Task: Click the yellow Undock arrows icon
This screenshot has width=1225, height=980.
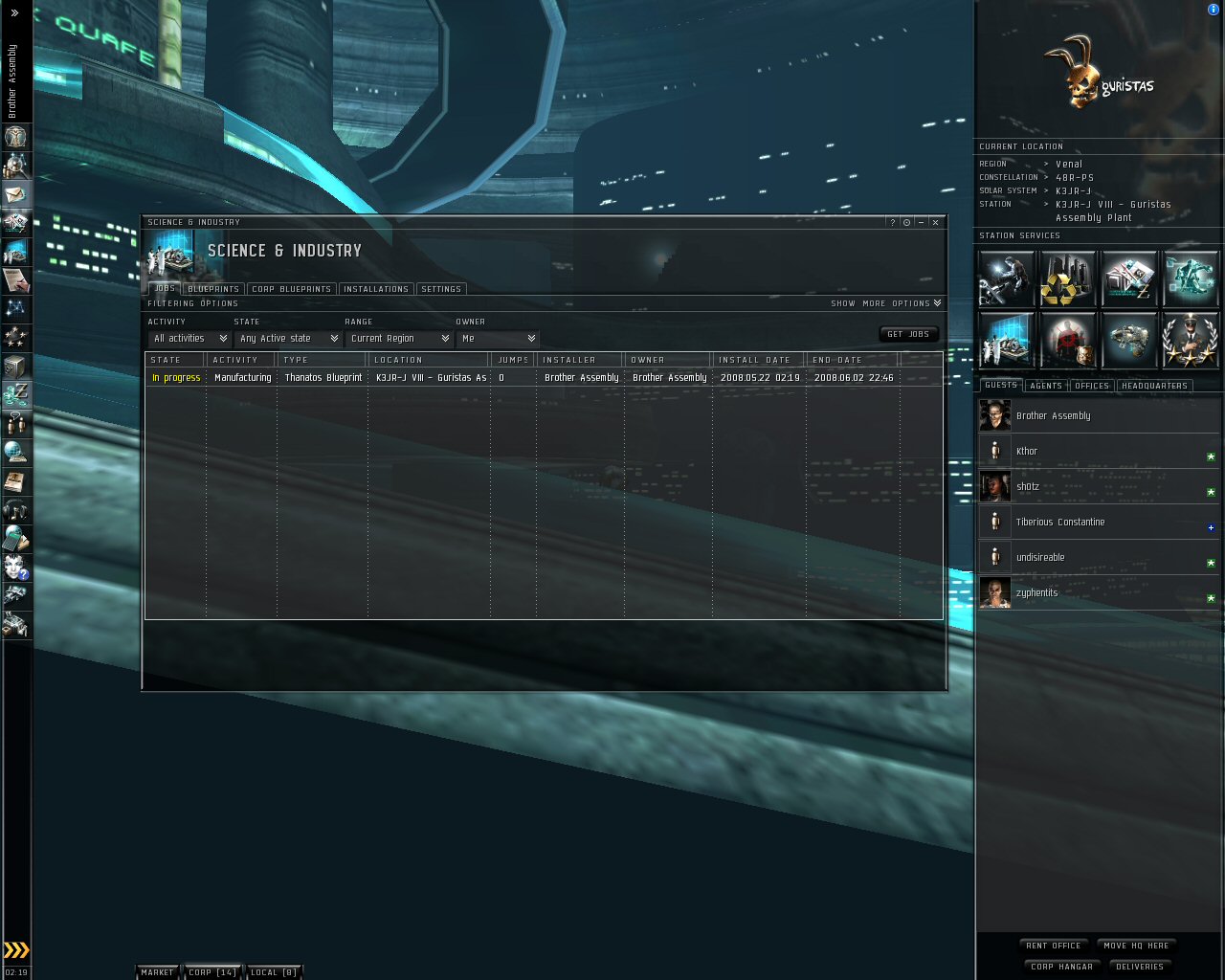Action: tap(16, 949)
